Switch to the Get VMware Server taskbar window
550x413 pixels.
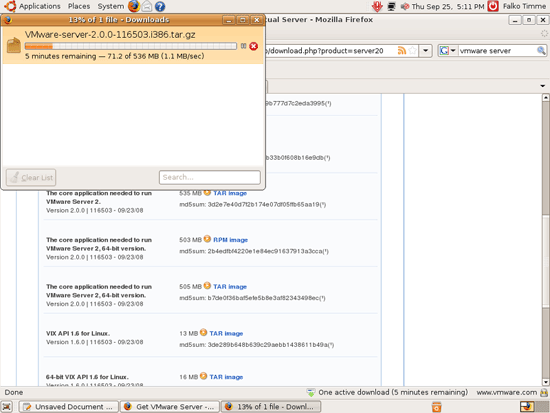point(170,407)
